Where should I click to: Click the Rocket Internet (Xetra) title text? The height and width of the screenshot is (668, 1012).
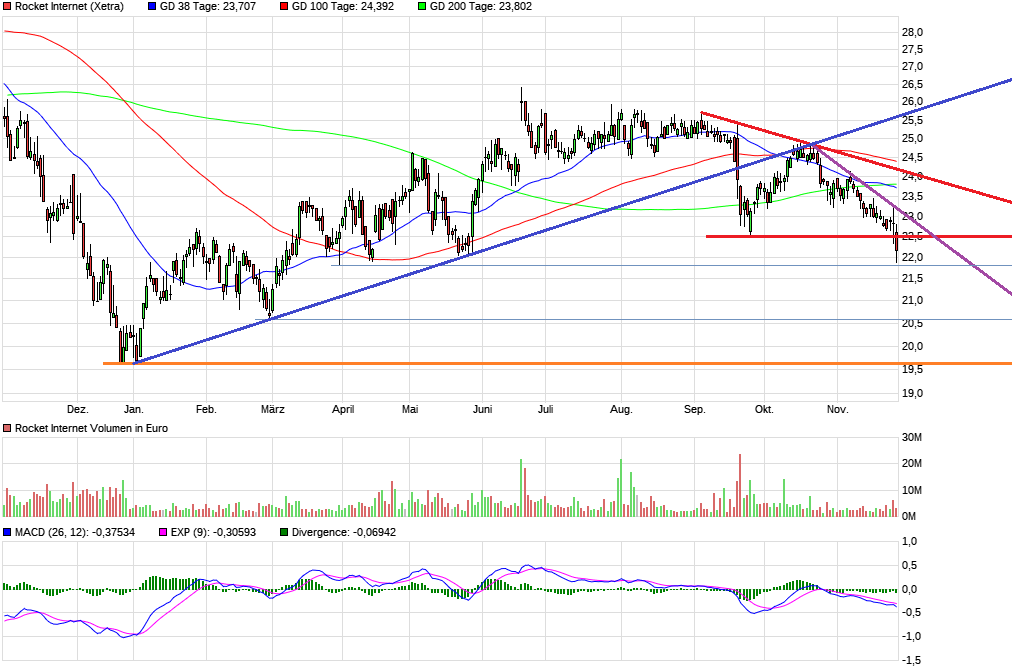pos(72,6)
